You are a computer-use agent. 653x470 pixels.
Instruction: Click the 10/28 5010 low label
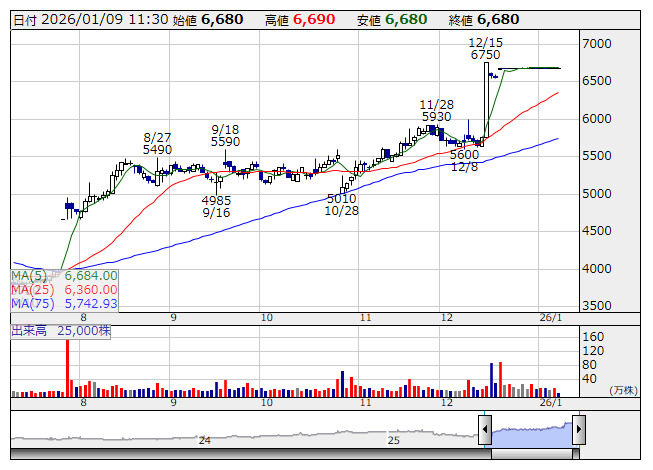point(341,205)
